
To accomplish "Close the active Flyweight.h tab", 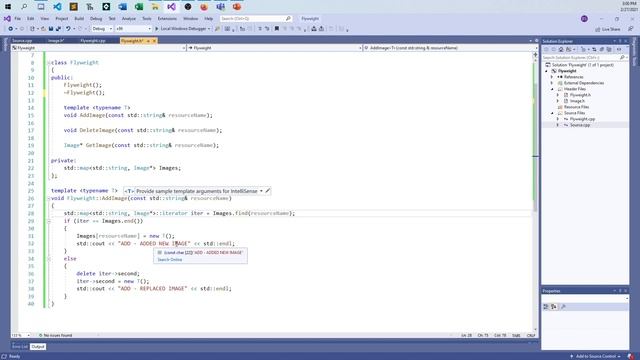I will point(154,41).
